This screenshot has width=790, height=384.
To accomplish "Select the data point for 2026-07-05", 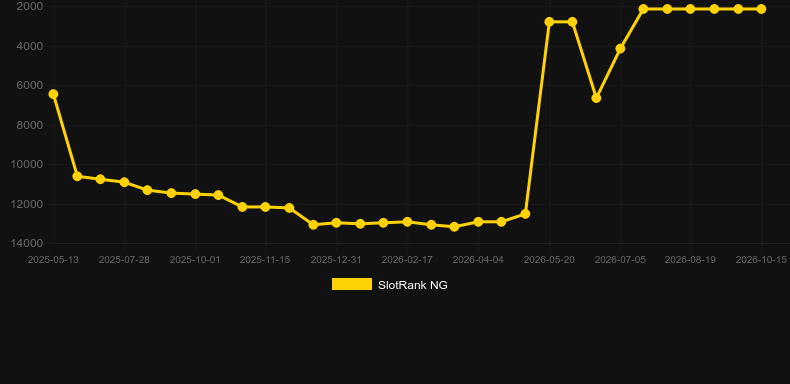I will point(620,48).
